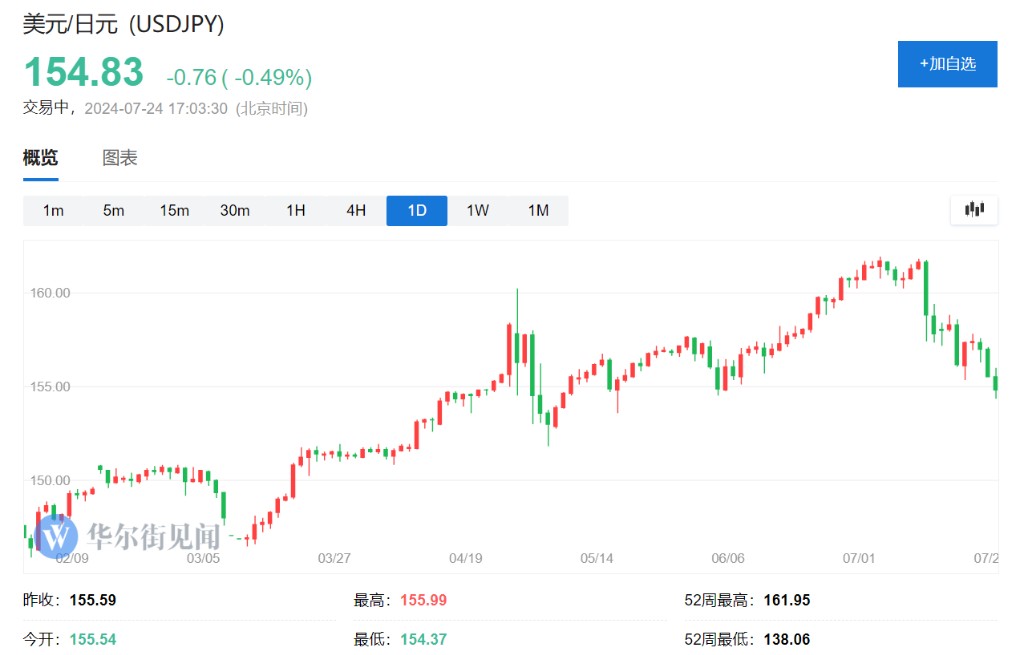1024x655 pixels.
Task: Click the current price 154.83
Action: pos(84,73)
